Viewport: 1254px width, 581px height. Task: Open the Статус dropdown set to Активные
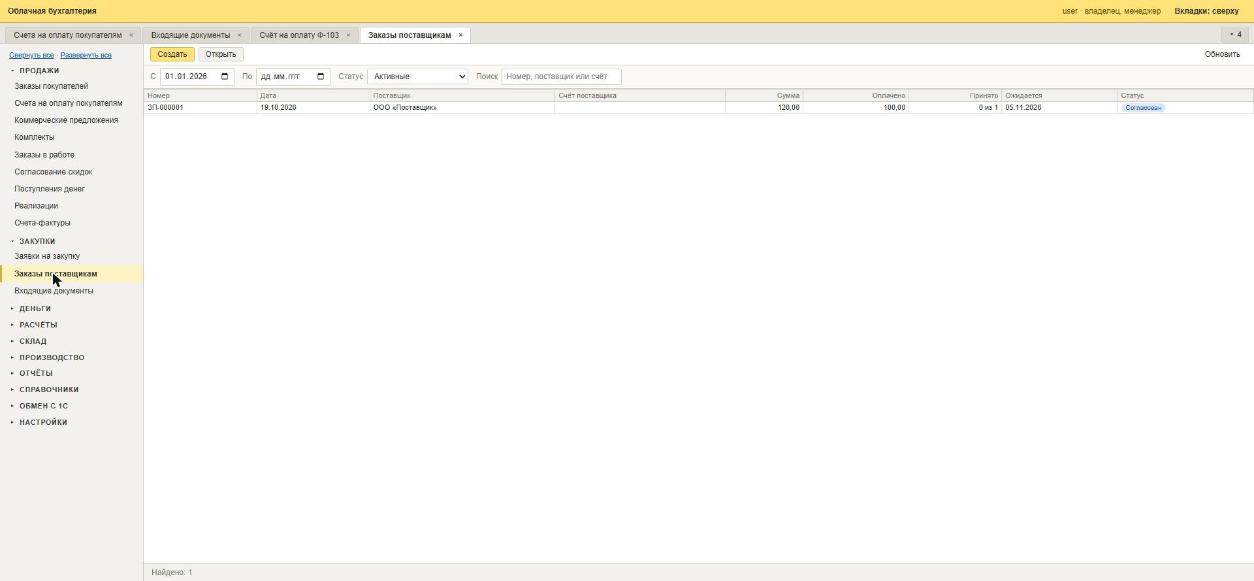click(x=418, y=76)
